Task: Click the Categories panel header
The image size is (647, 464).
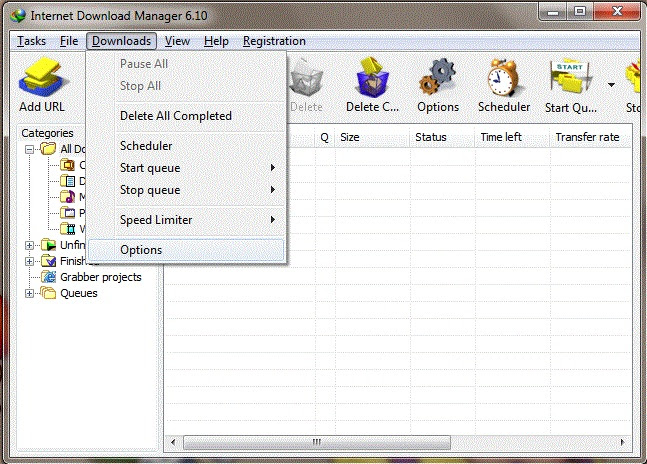Action: [x=47, y=133]
